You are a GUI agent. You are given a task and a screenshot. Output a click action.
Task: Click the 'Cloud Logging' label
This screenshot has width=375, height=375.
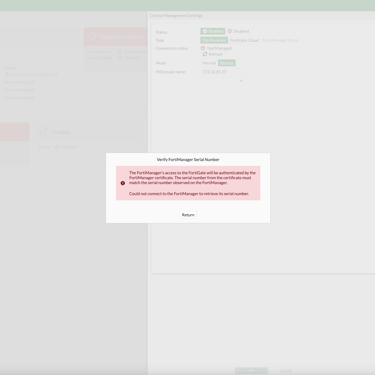(x=99, y=58)
